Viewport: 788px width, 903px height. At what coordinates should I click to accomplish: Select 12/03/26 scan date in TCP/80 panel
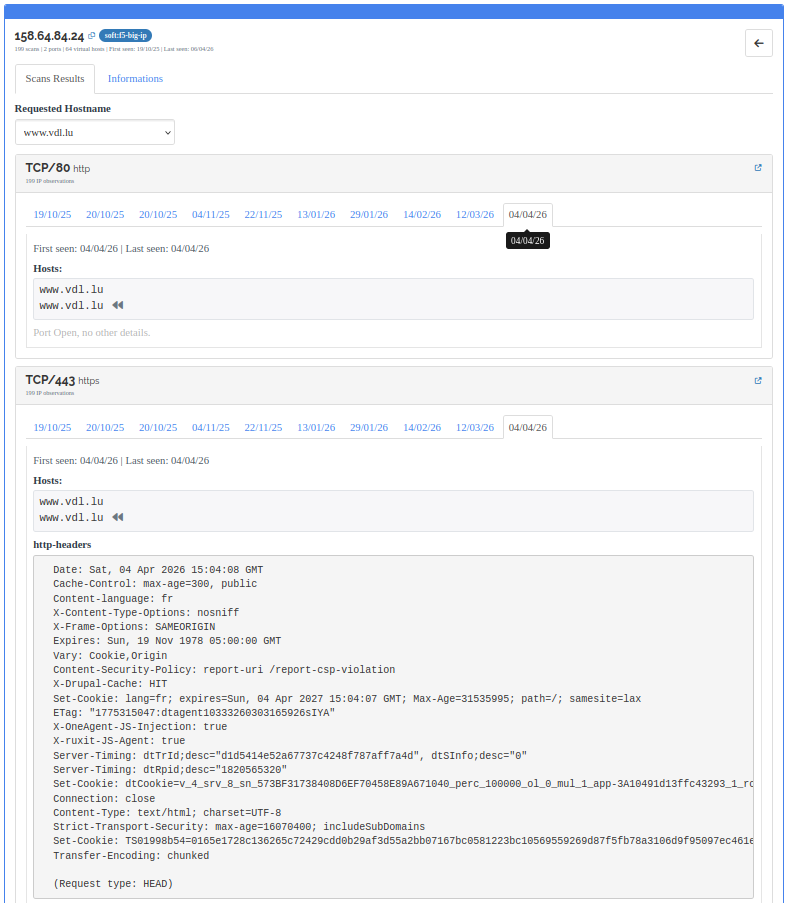474,215
